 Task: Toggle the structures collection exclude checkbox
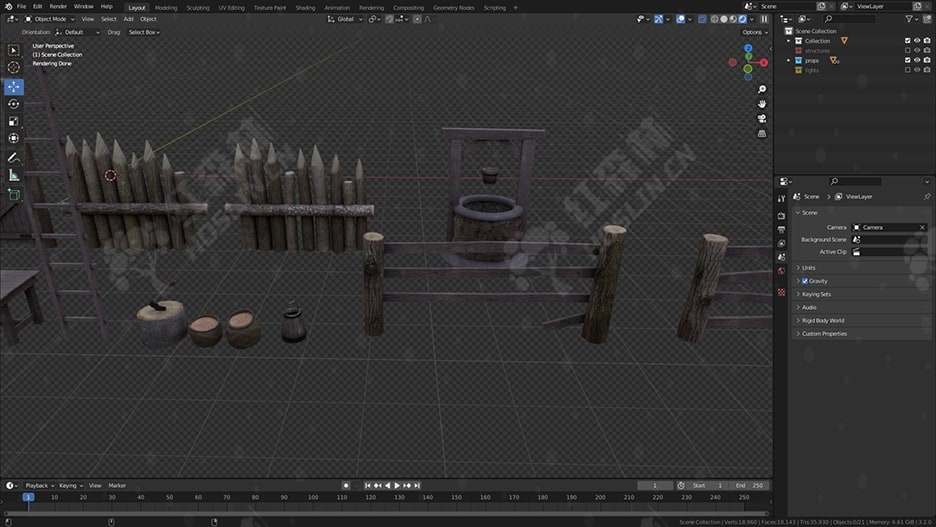(x=907, y=50)
